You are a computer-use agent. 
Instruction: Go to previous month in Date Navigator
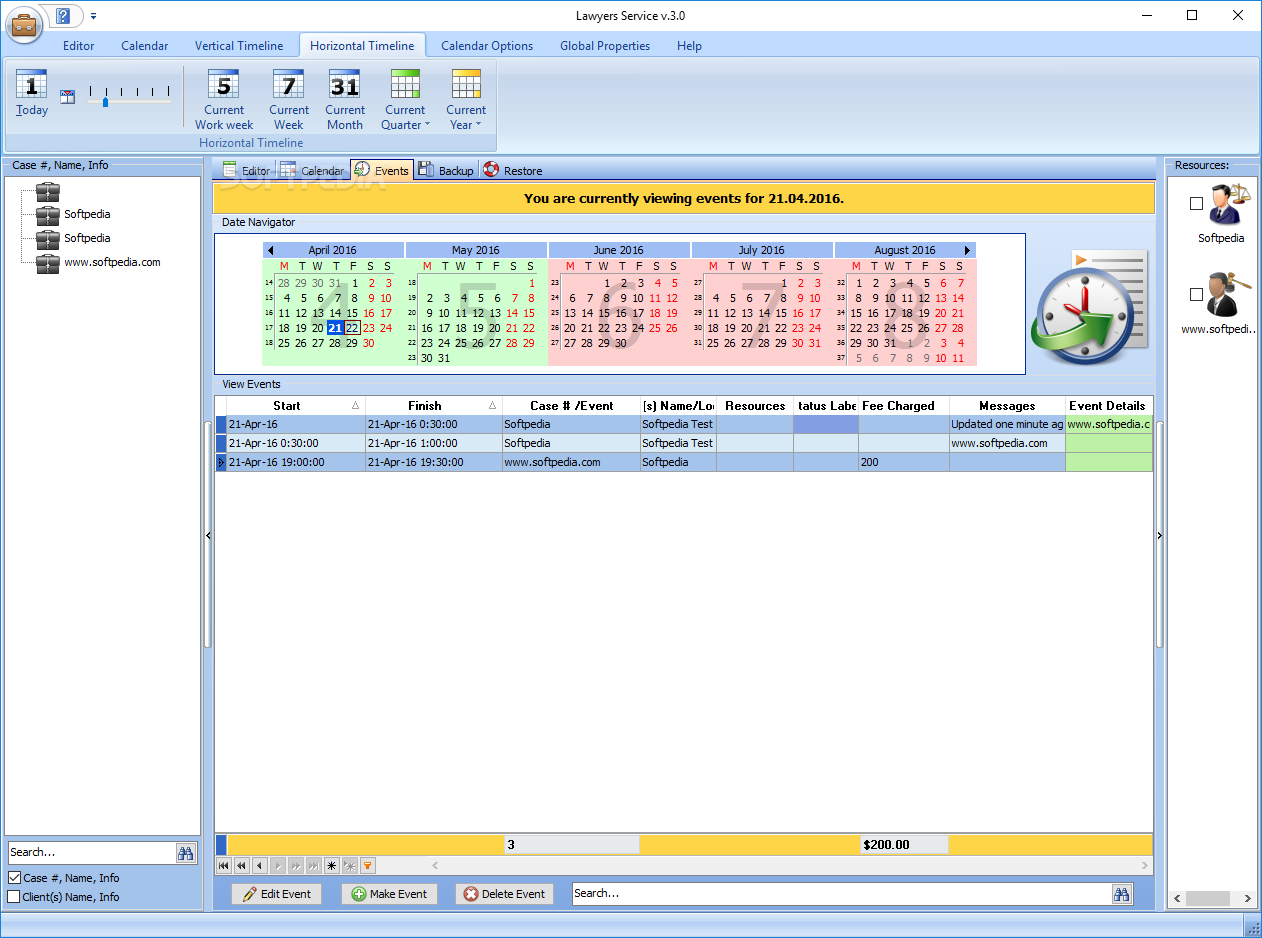(x=270, y=250)
